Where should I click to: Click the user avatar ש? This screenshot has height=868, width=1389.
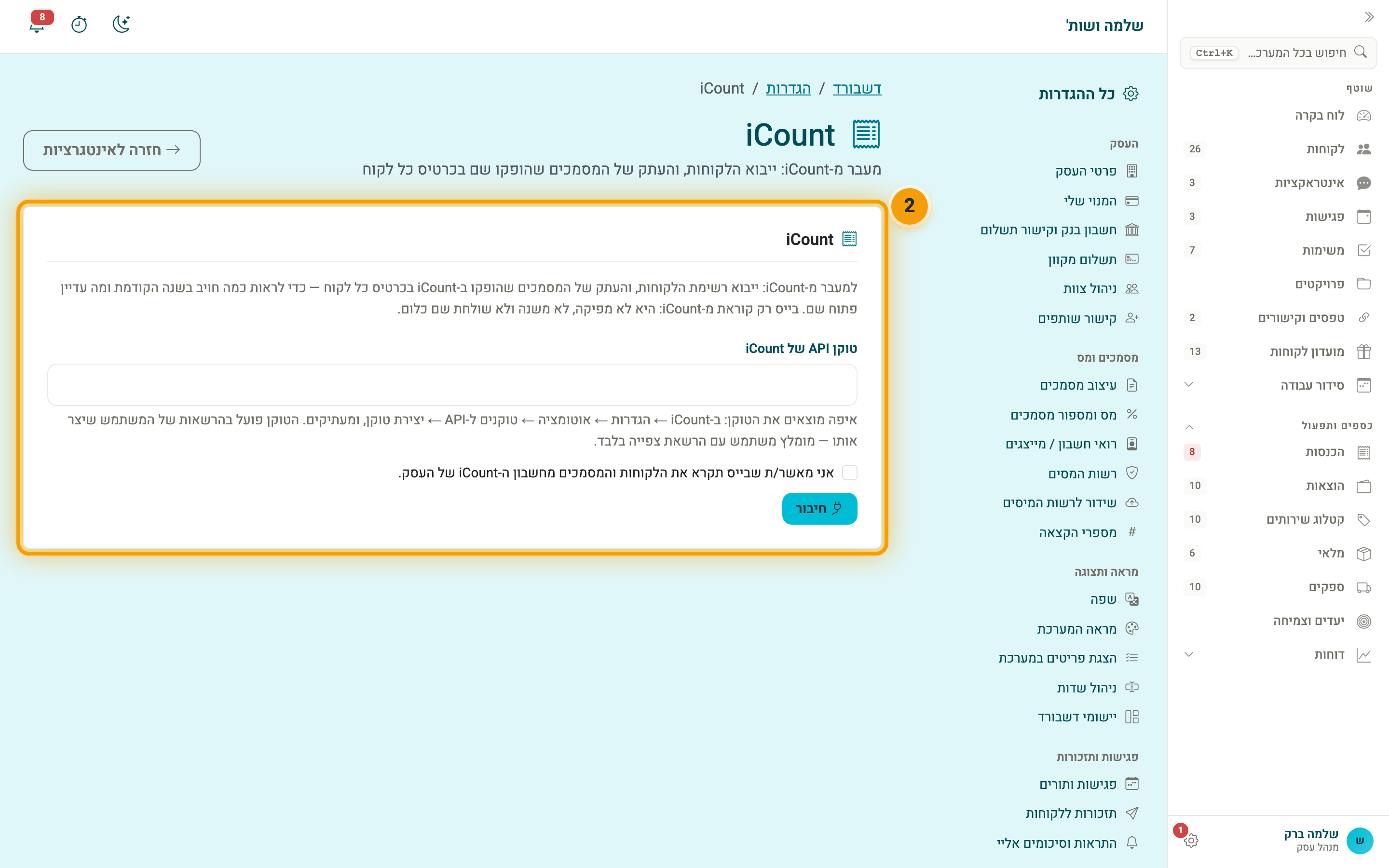click(x=1360, y=841)
